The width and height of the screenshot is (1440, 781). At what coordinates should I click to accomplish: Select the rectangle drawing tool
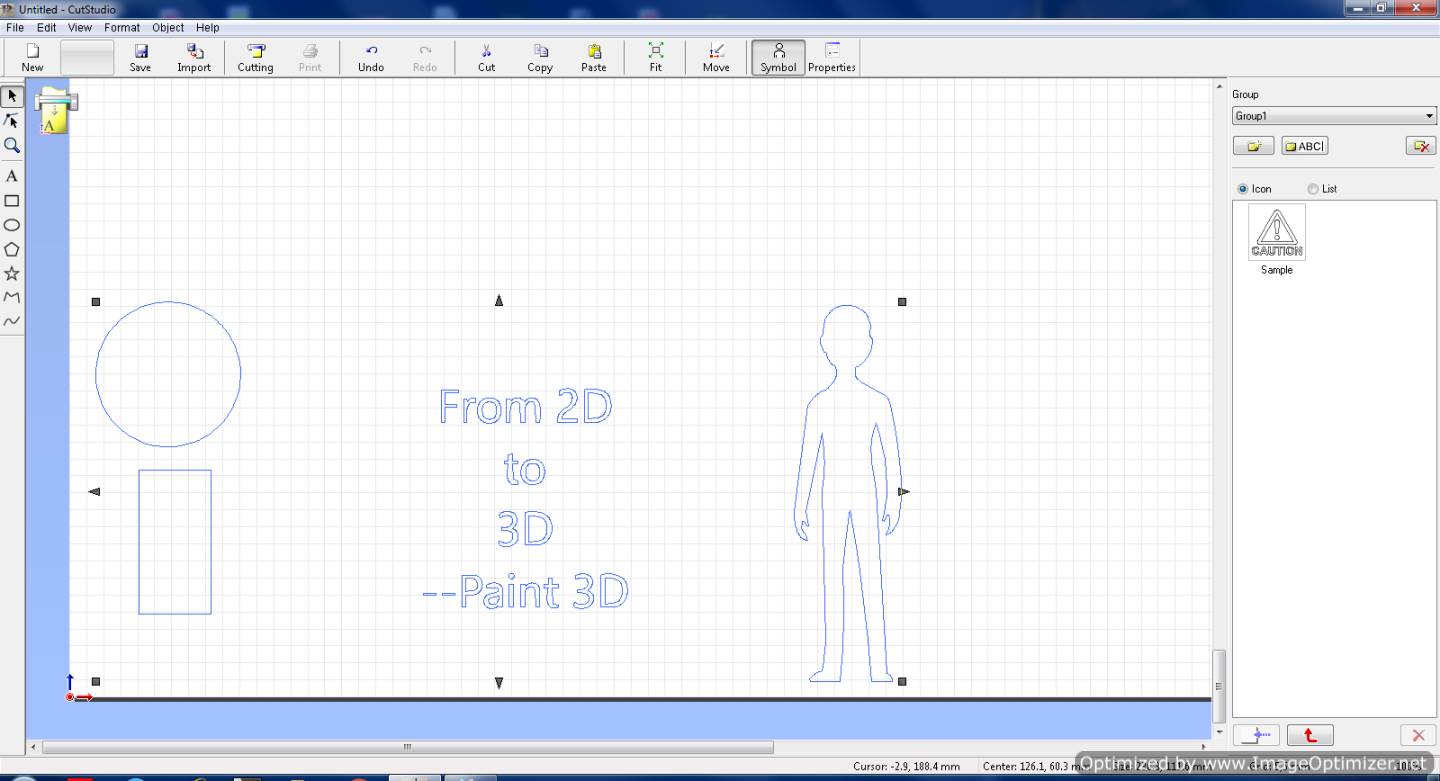pyautogui.click(x=12, y=200)
